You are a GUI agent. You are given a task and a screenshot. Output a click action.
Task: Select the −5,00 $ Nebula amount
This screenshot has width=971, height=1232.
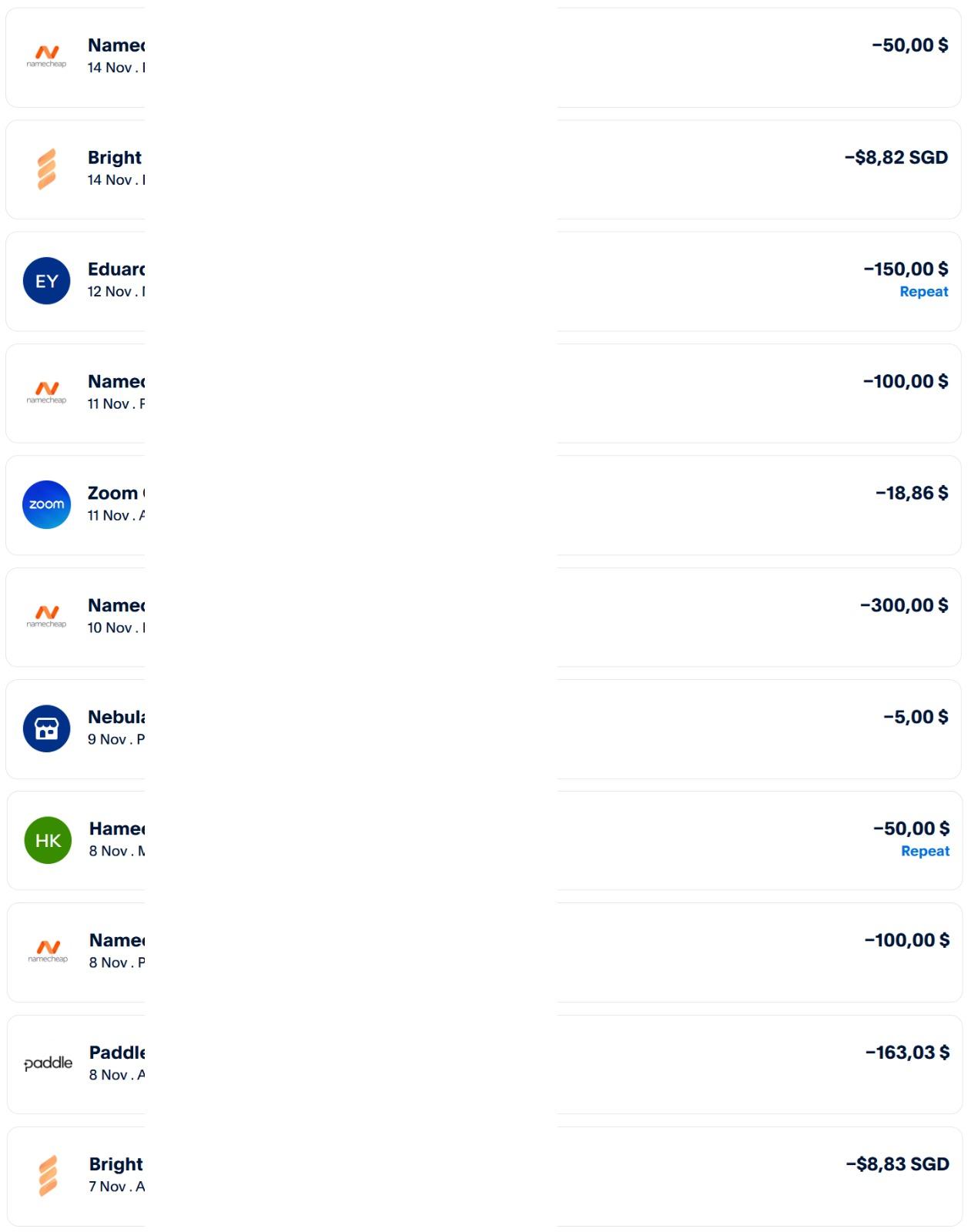pos(915,717)
